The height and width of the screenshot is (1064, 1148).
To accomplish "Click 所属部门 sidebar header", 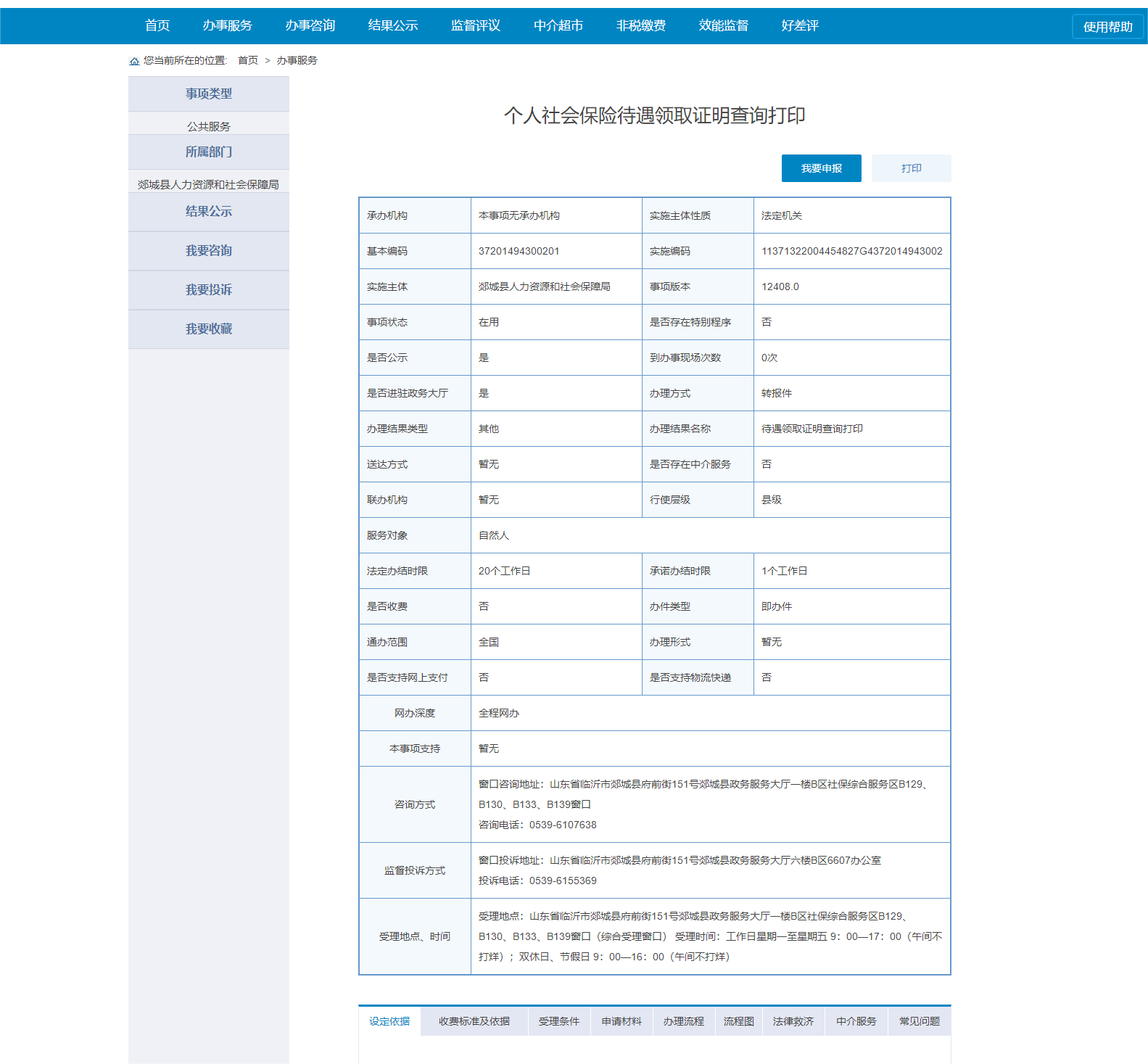I will [x=209, y=152].
